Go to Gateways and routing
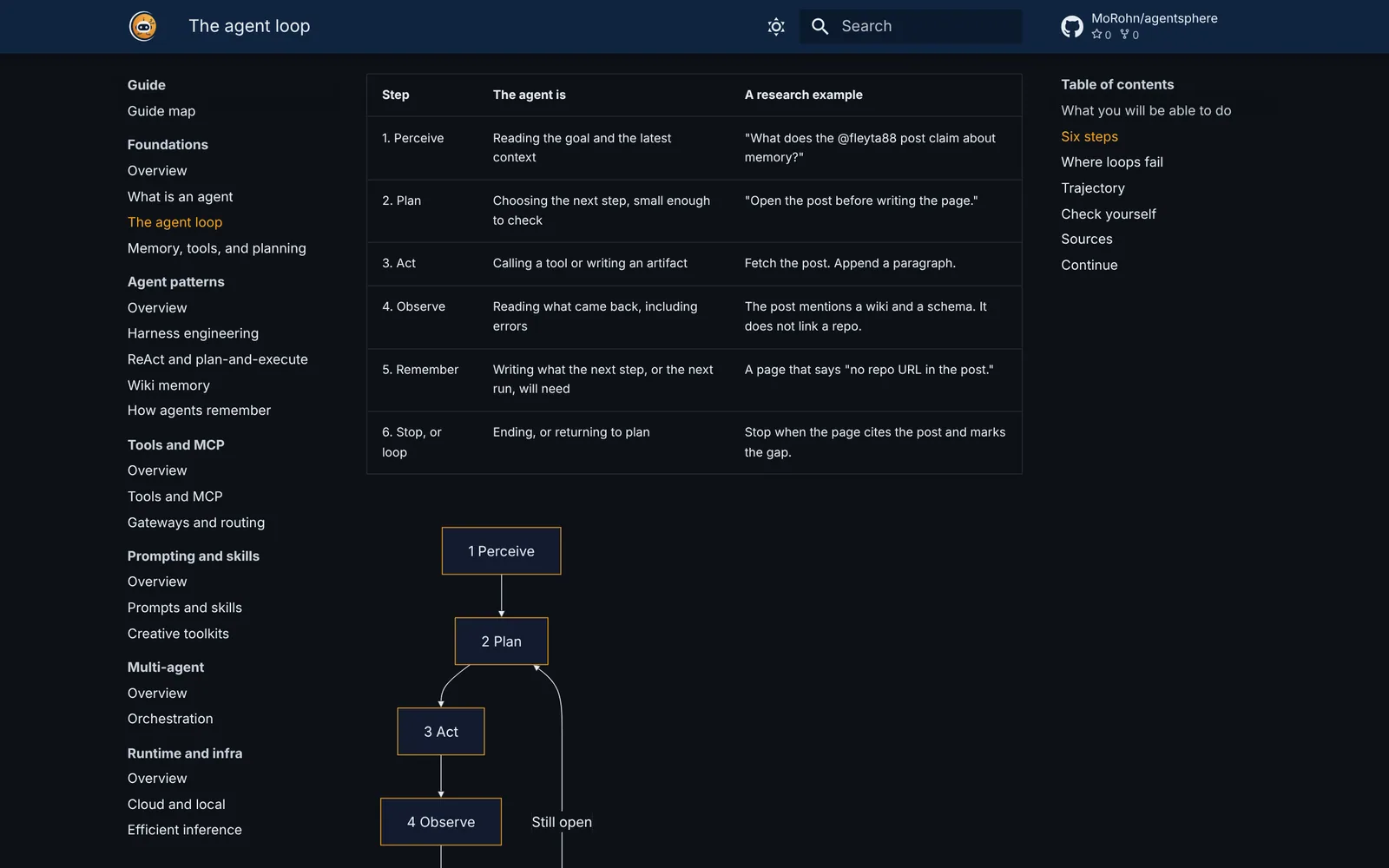 [x=196, y=523]
